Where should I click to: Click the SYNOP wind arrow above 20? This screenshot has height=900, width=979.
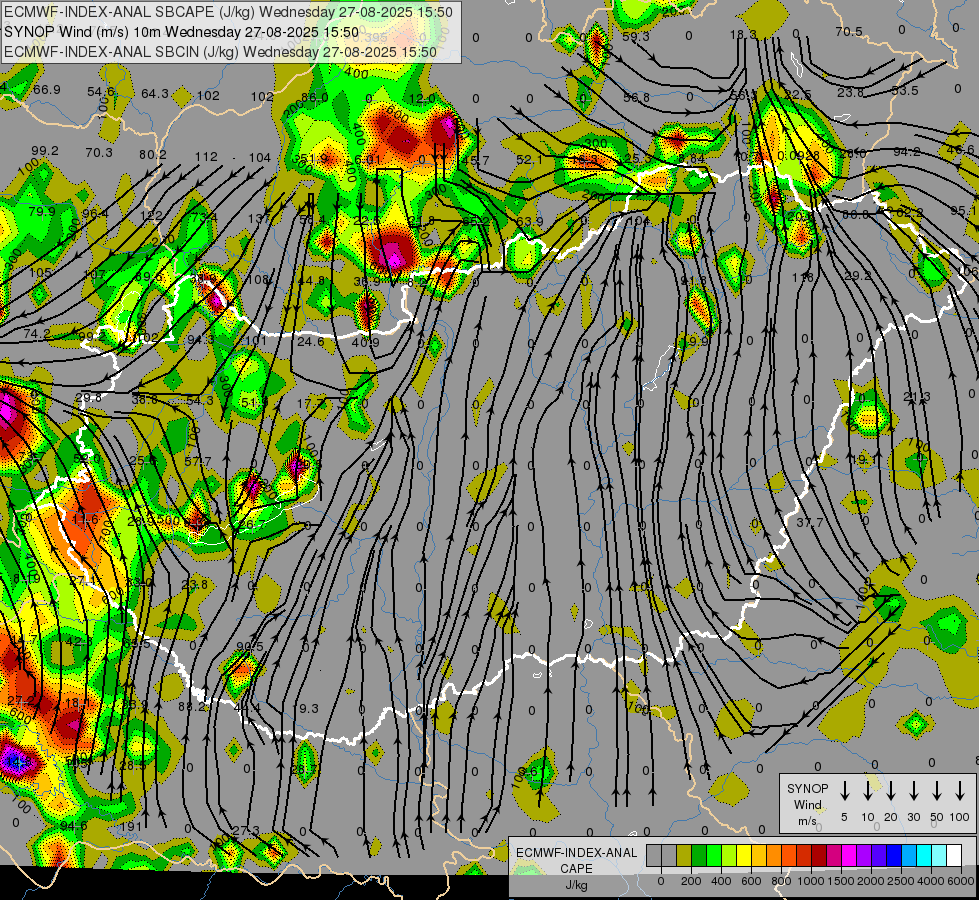pyautogui.click(x=890, y=791)
